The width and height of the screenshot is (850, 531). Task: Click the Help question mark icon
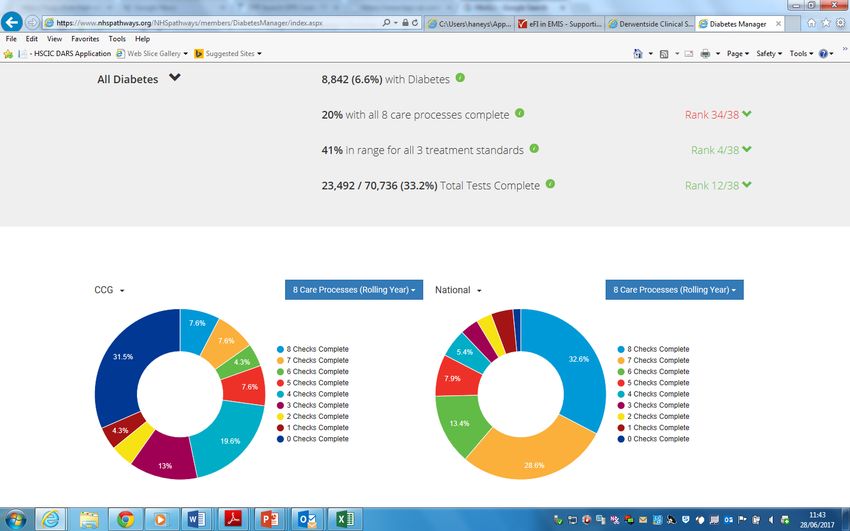[x=823, y=54]
